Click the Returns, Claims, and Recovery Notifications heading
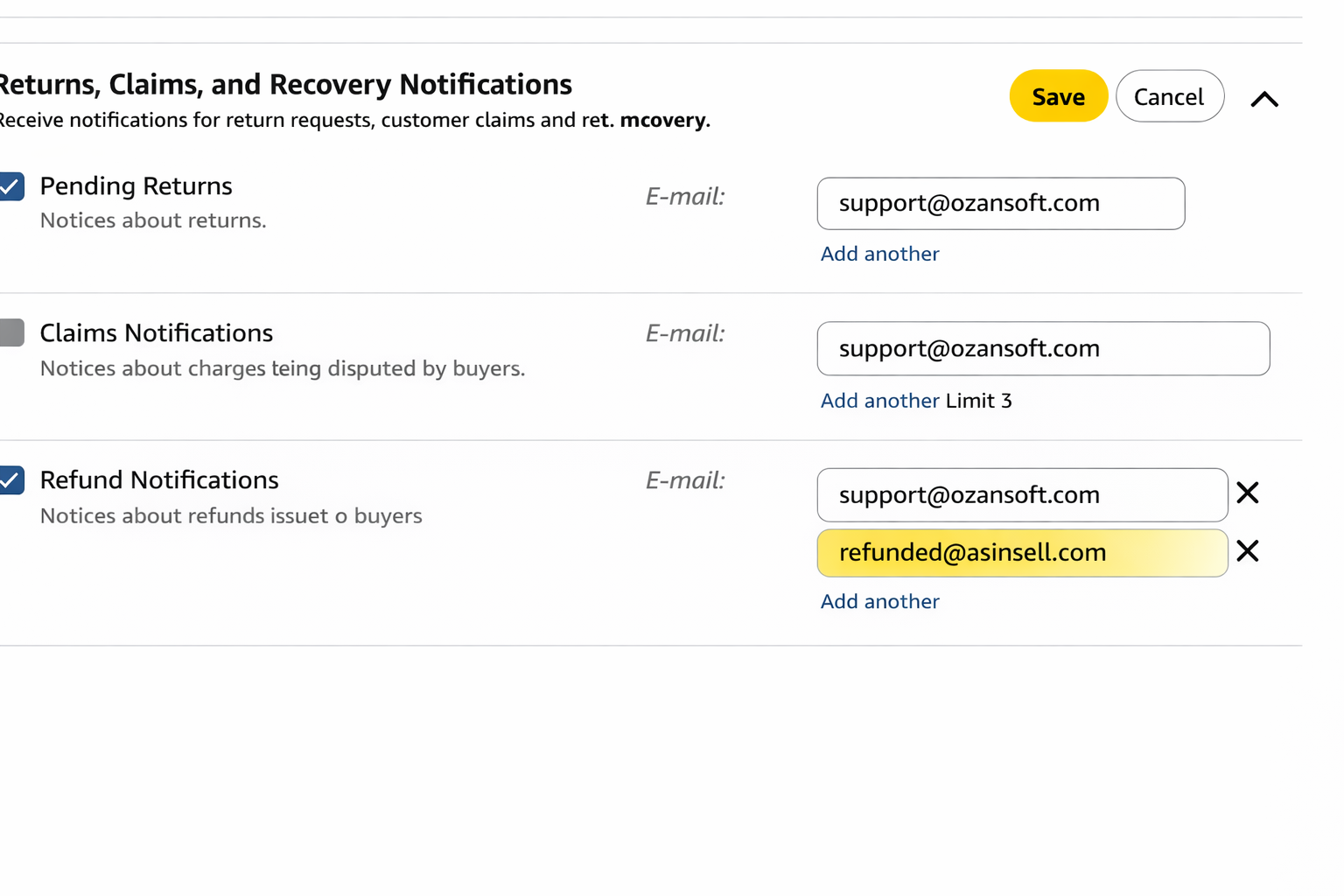Image resolution: width=1344 pixels, height=896 pixels. (285, 85)
